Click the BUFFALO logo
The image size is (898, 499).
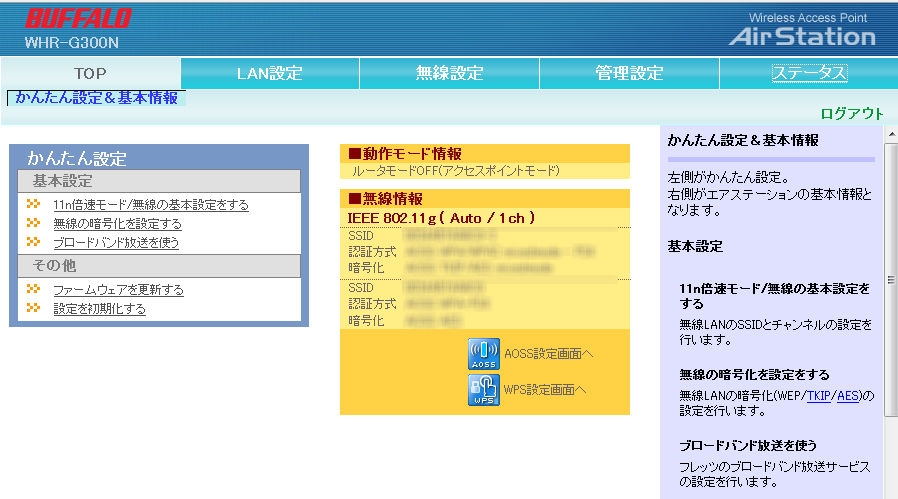pyautogui.click(x=78, y=18)
